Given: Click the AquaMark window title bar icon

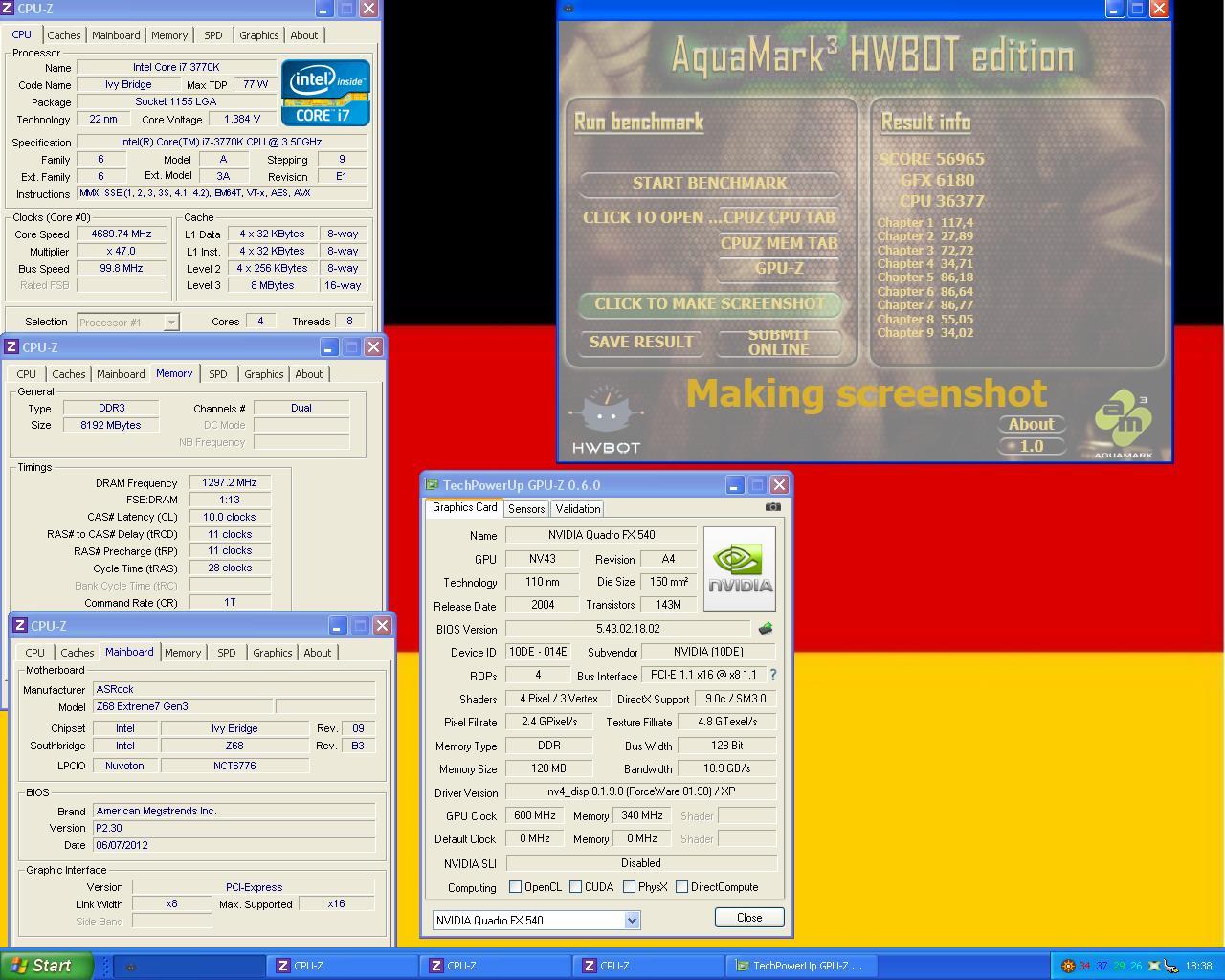Looking at the screenshot, I should tap(568, 9).
